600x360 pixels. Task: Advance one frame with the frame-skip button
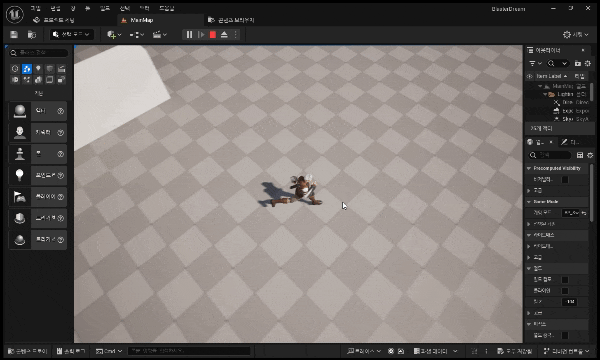click(x=201, y=35)
